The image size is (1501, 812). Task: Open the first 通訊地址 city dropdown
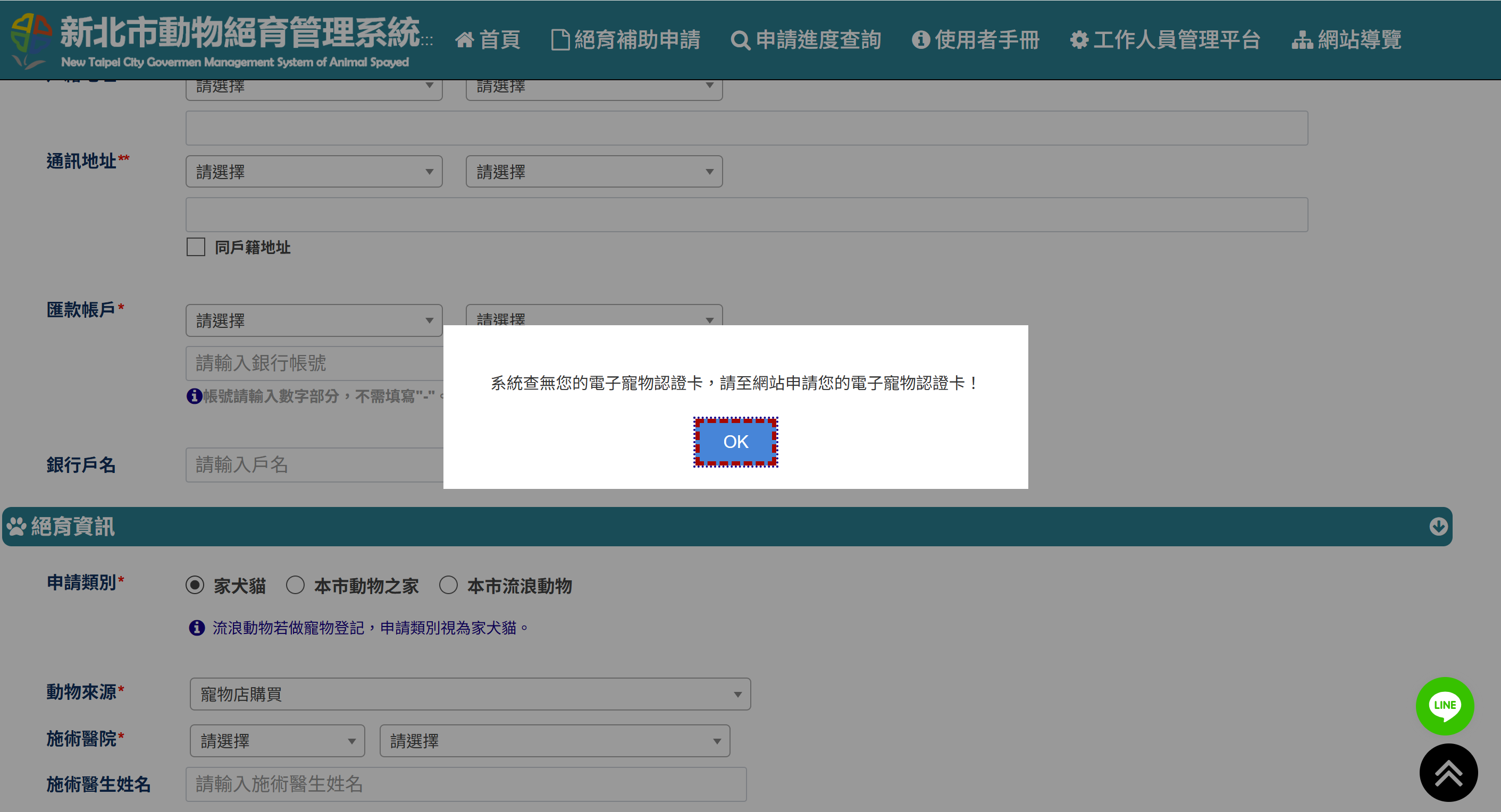pyautogui.click(x=314, y=171)
